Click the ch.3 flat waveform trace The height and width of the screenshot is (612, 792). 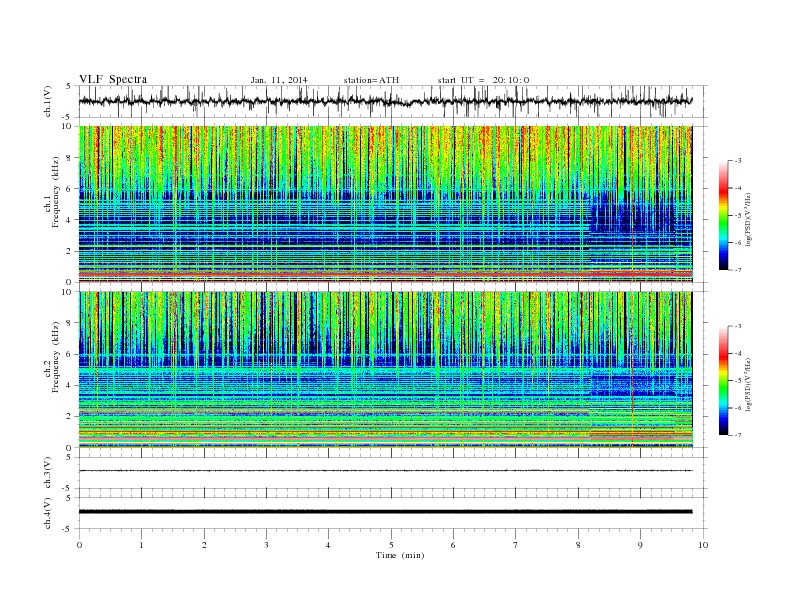(385, 471)
